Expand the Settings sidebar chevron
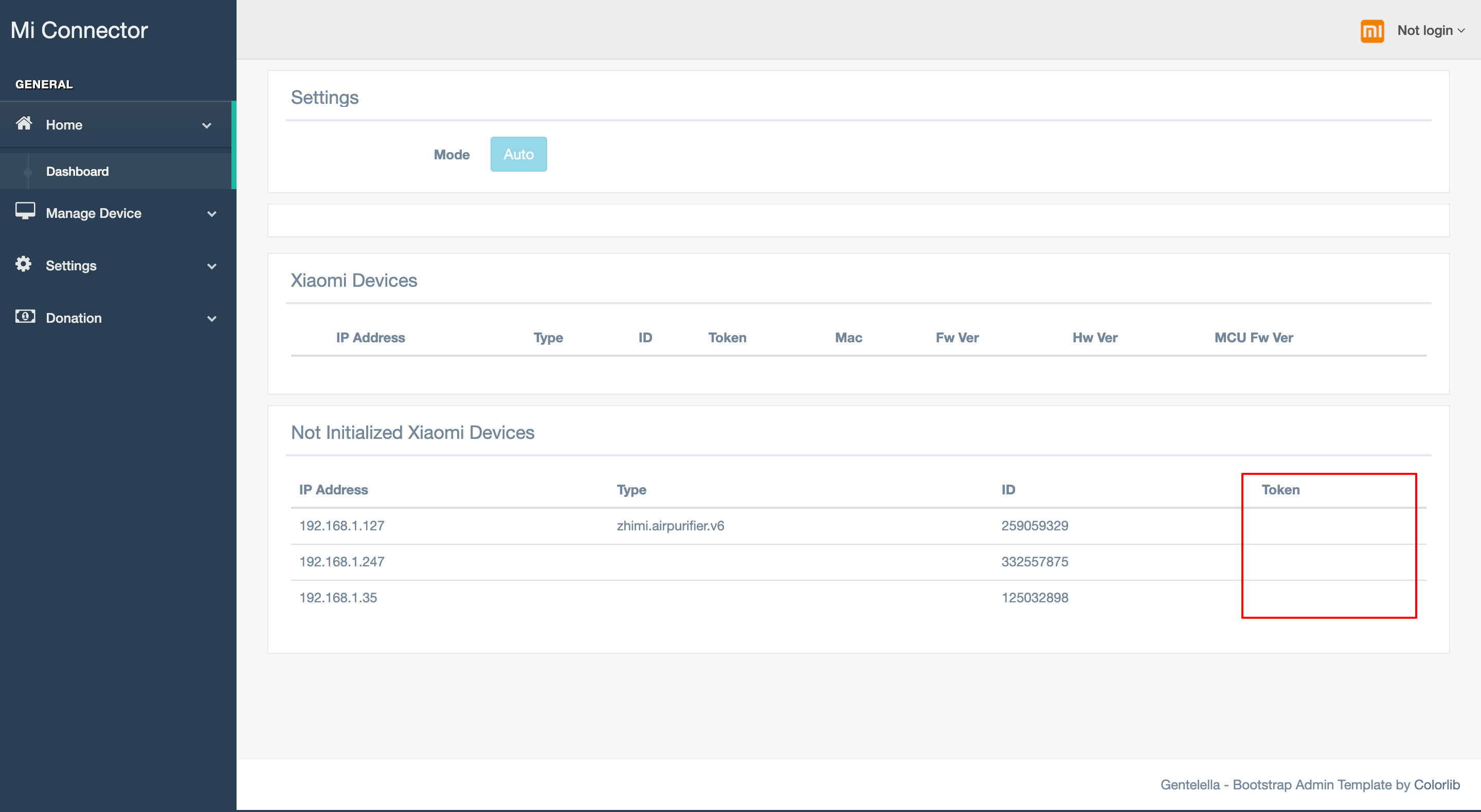This screenshot has height=812, width=1481. pos(211,266)
